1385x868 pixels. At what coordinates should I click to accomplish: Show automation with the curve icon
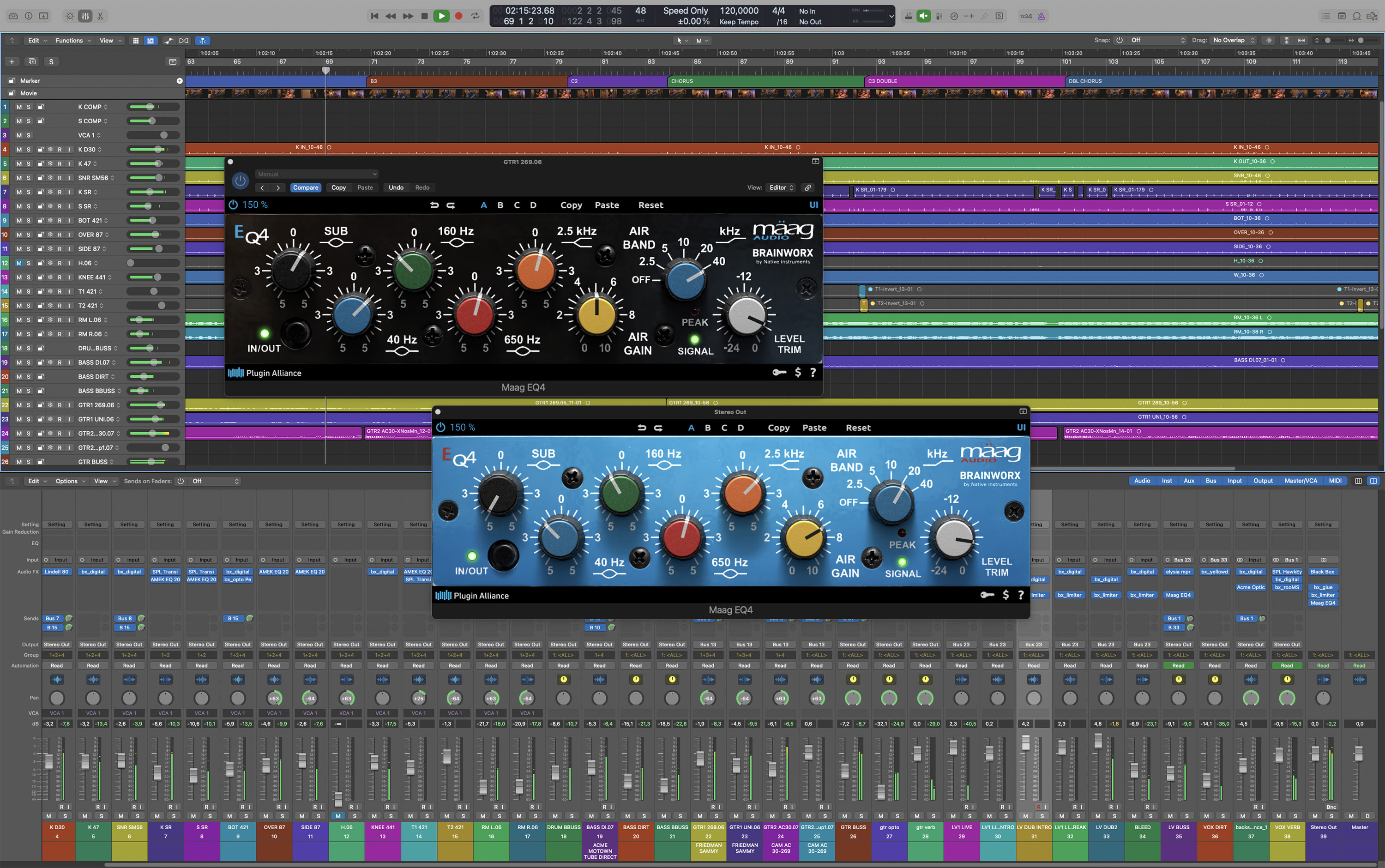[168, 41]
